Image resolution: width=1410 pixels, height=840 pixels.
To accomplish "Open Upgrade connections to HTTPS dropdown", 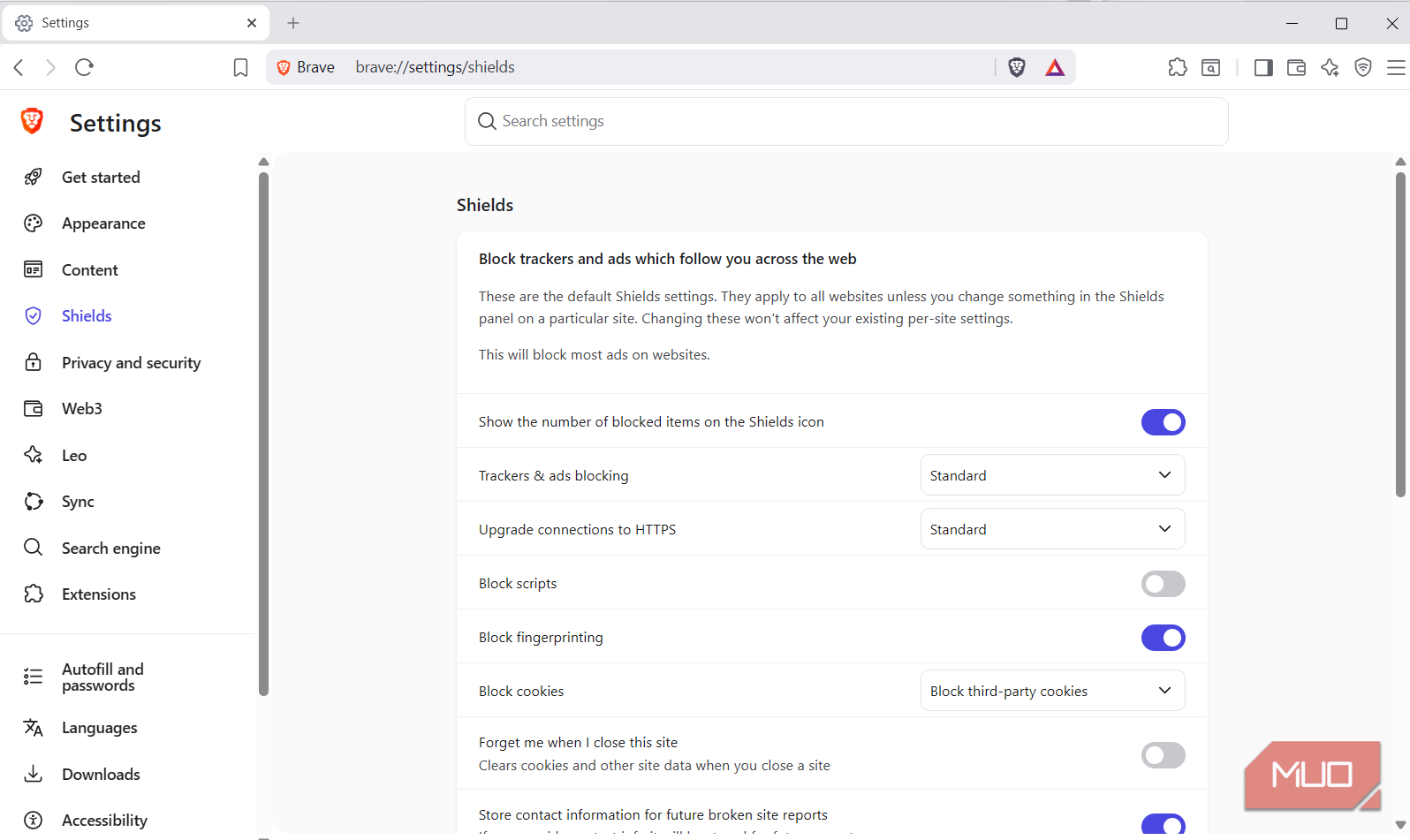I will point(1052,529).
